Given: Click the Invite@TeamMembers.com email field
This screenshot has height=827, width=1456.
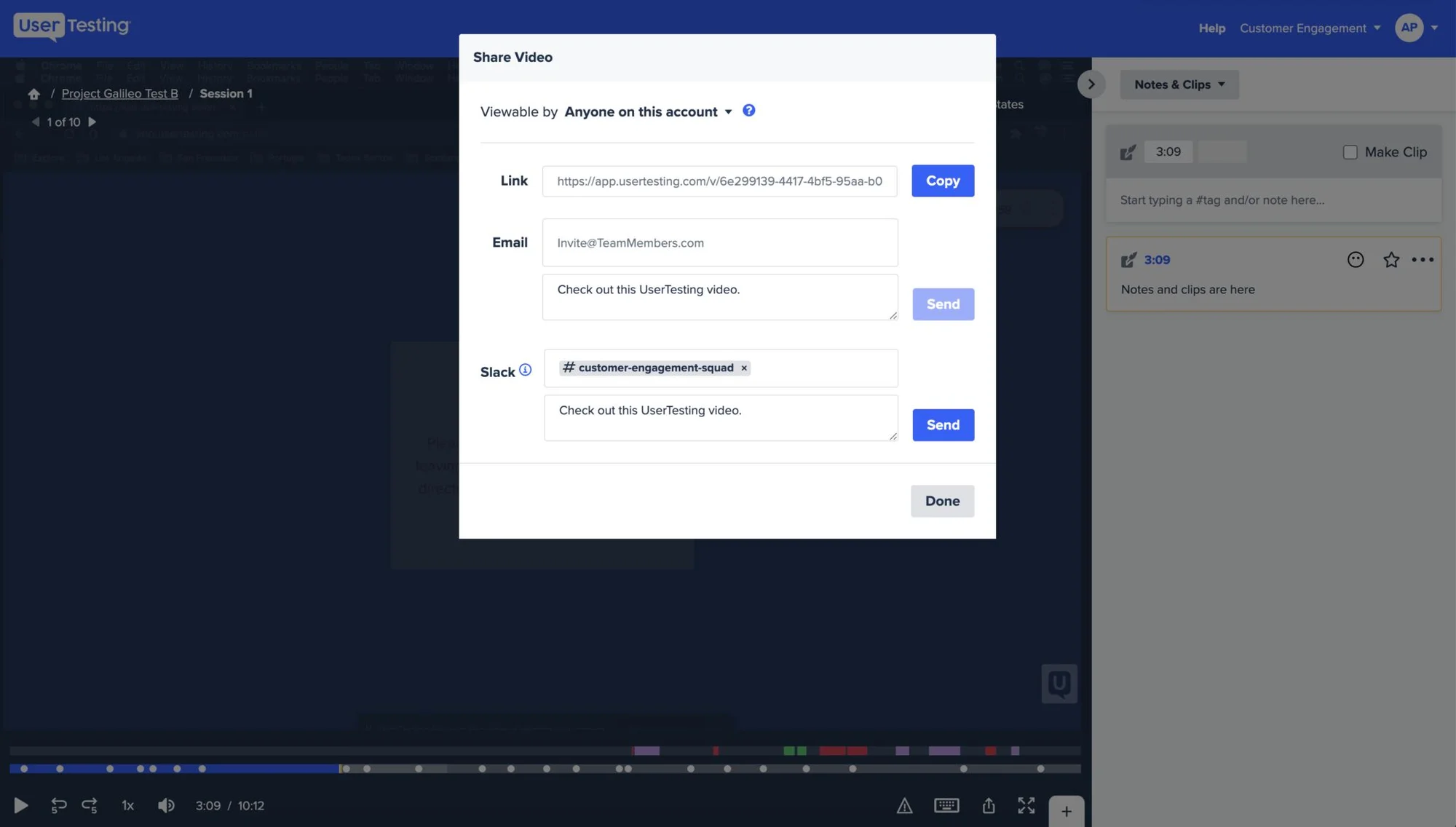Looking at the screenshot, I should [x=720, y=242].
